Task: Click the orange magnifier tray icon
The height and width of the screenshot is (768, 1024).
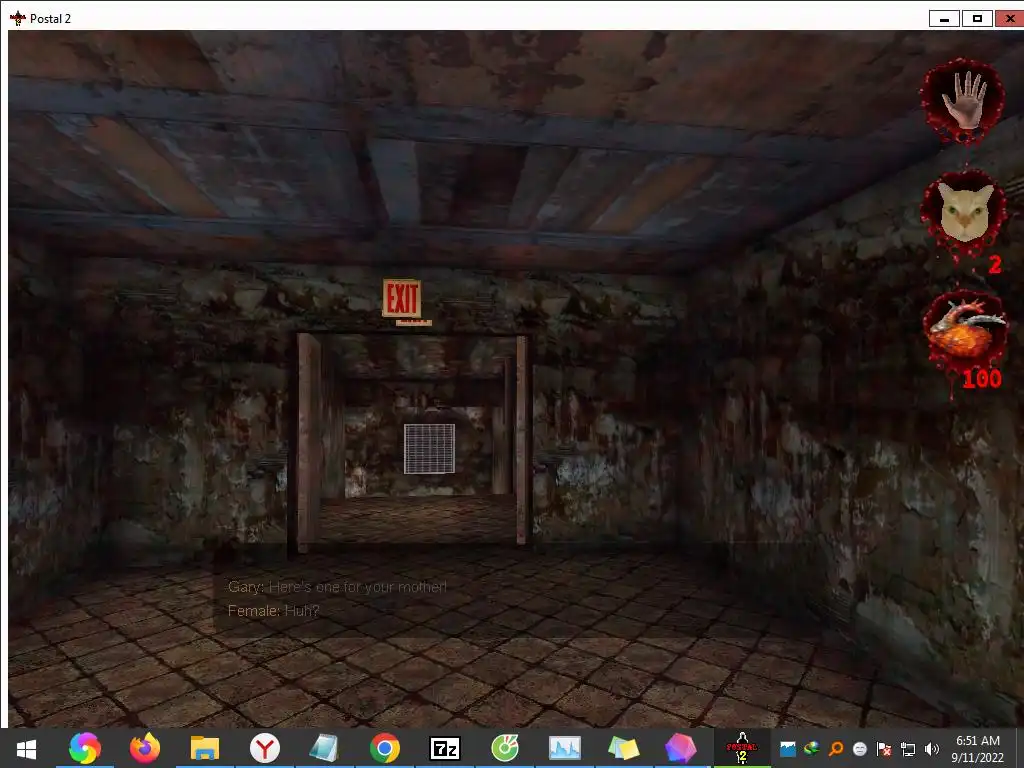Action: pyautogui.click(x=835, y=749)
